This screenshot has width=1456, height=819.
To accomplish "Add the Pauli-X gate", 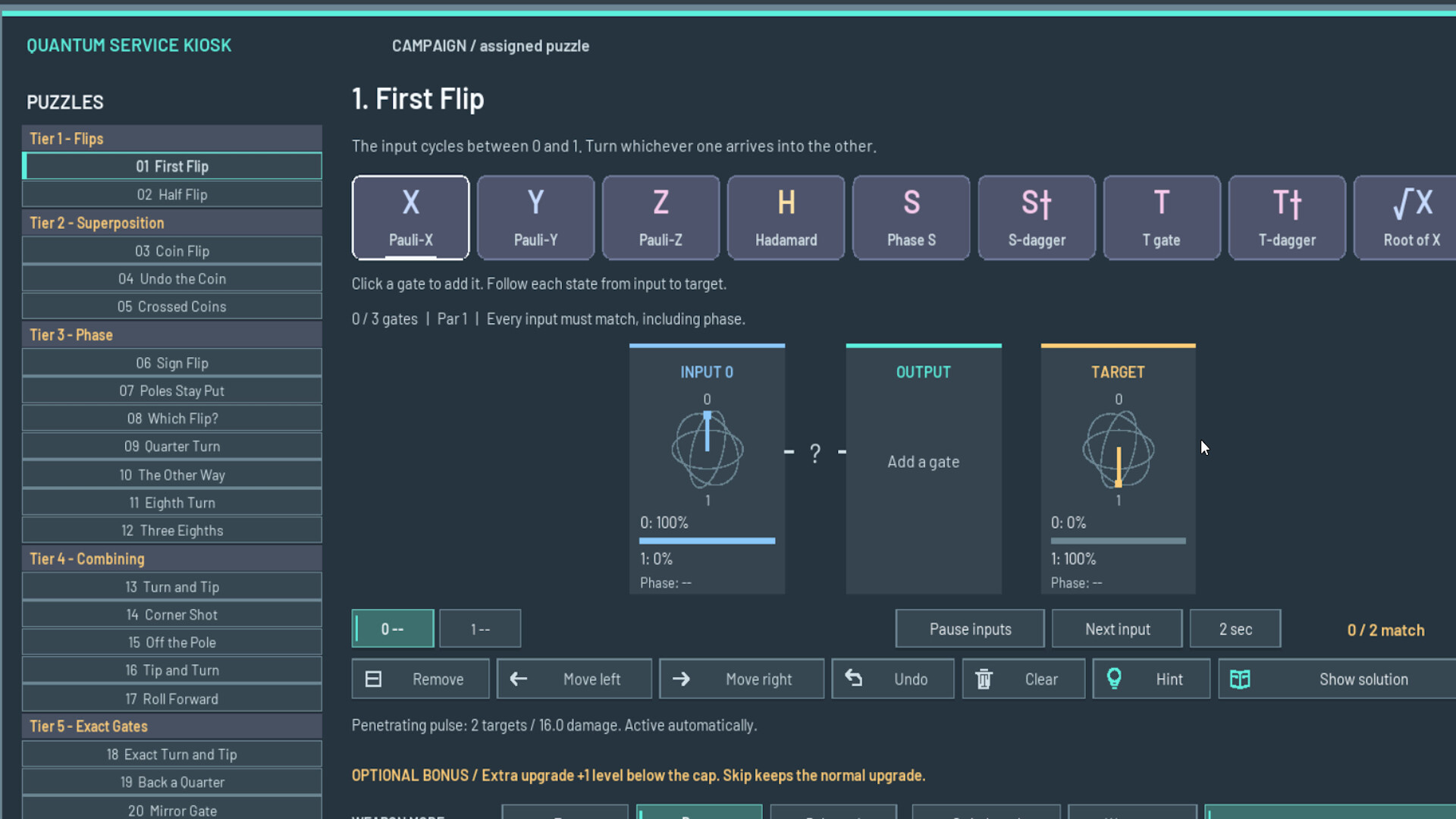I will (x=410, y=218).
